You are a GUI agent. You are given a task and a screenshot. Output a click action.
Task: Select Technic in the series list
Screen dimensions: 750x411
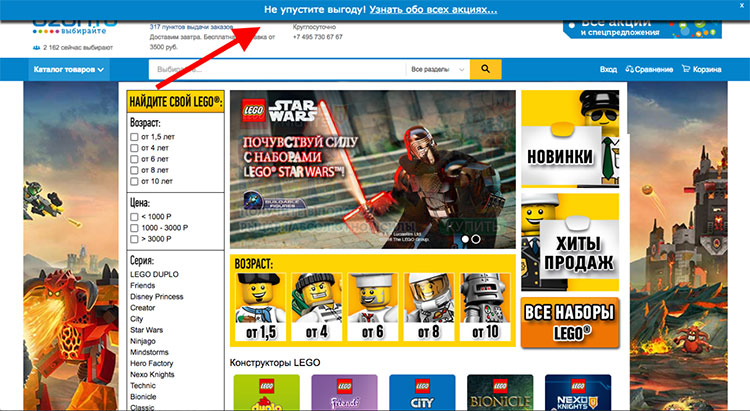pyautogui.click(x=143, y=385)
